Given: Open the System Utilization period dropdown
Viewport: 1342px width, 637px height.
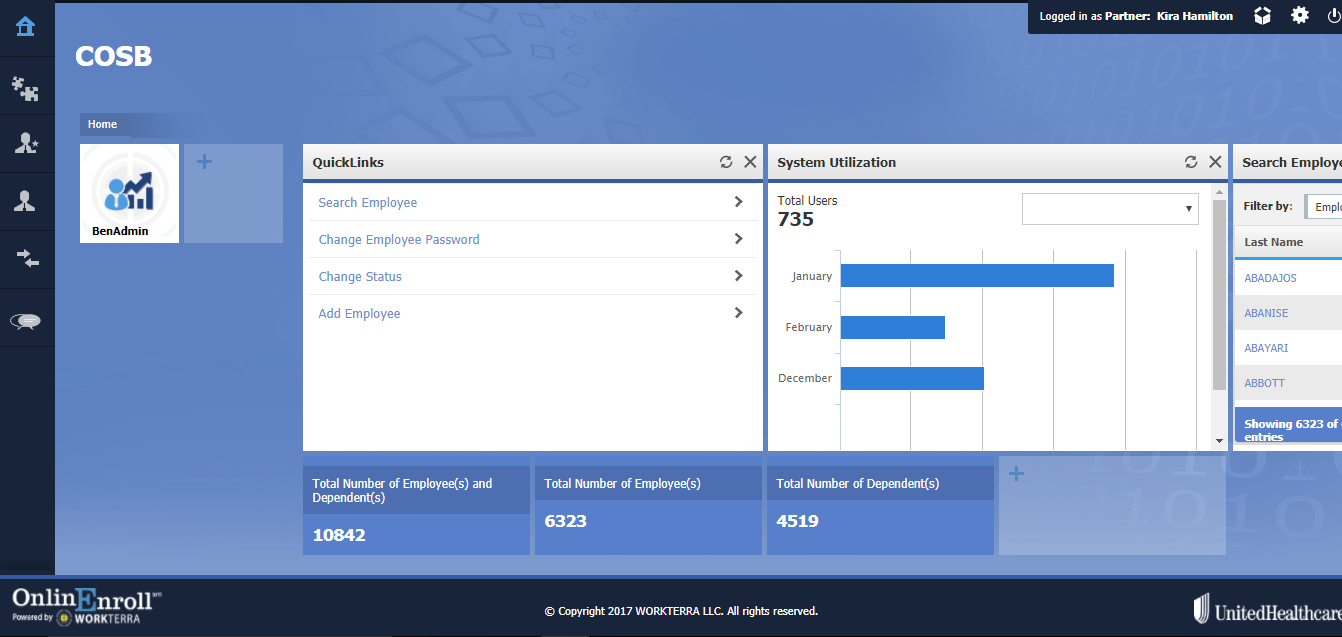Looking at the screenshot, I should click(x=1110, y=209).
